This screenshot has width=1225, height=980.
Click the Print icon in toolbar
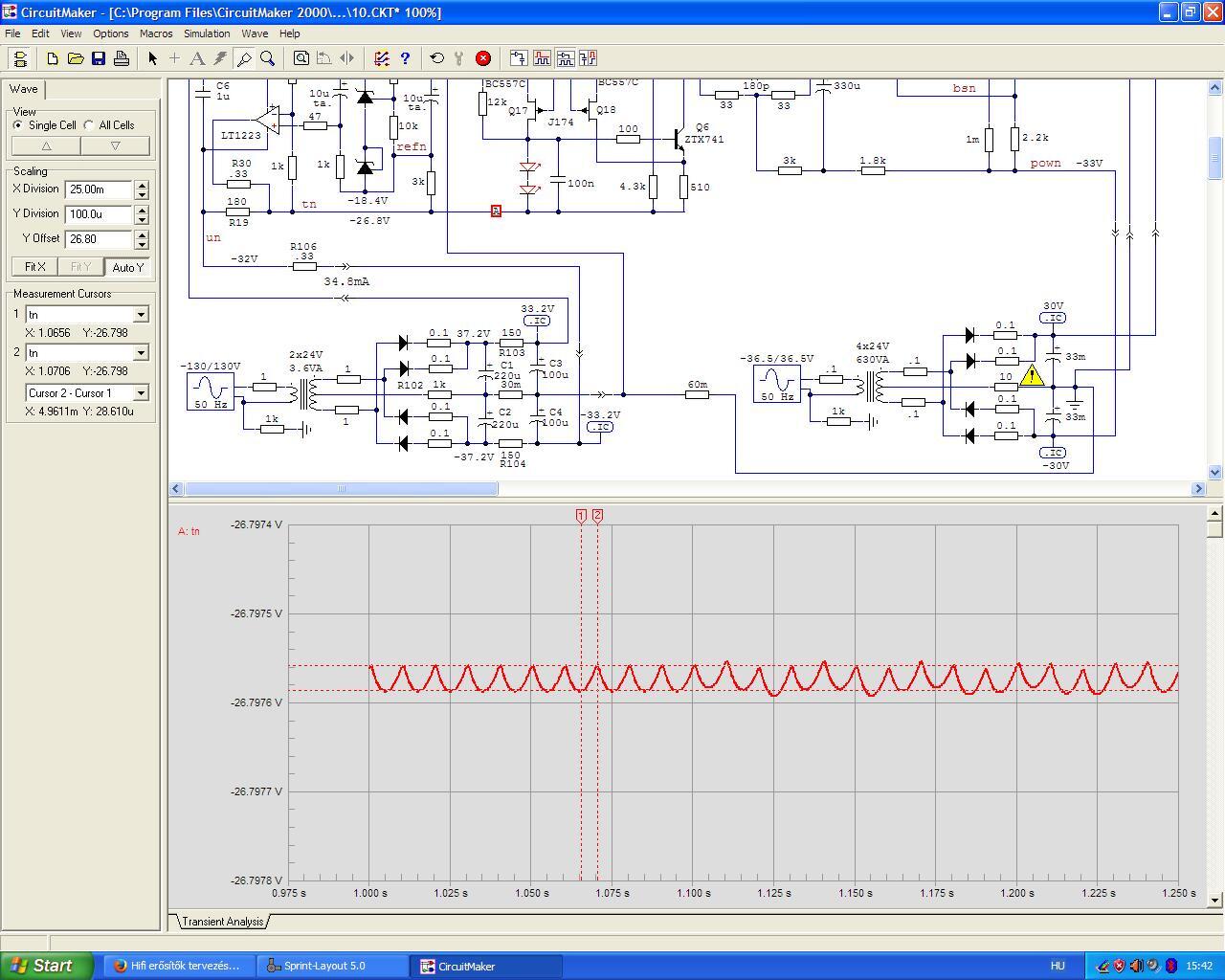pos(122,58)
